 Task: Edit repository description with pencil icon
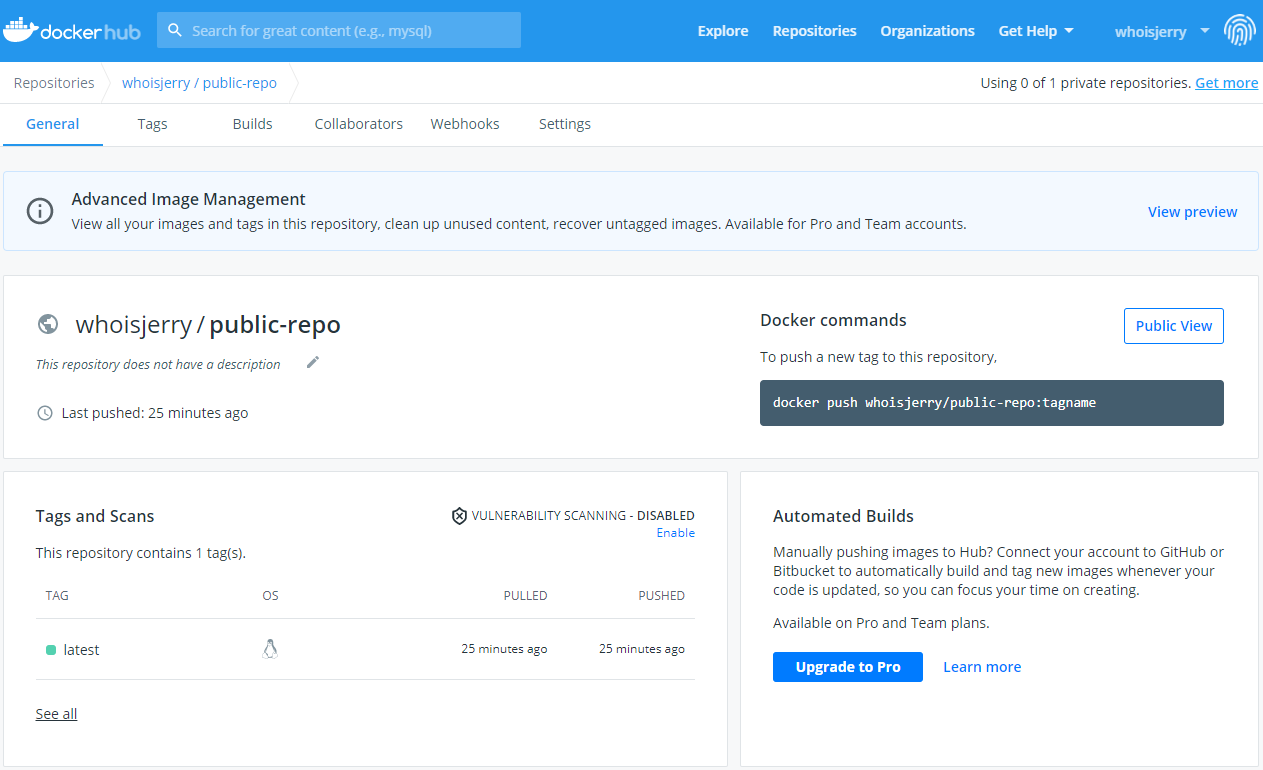pos(313,363)
